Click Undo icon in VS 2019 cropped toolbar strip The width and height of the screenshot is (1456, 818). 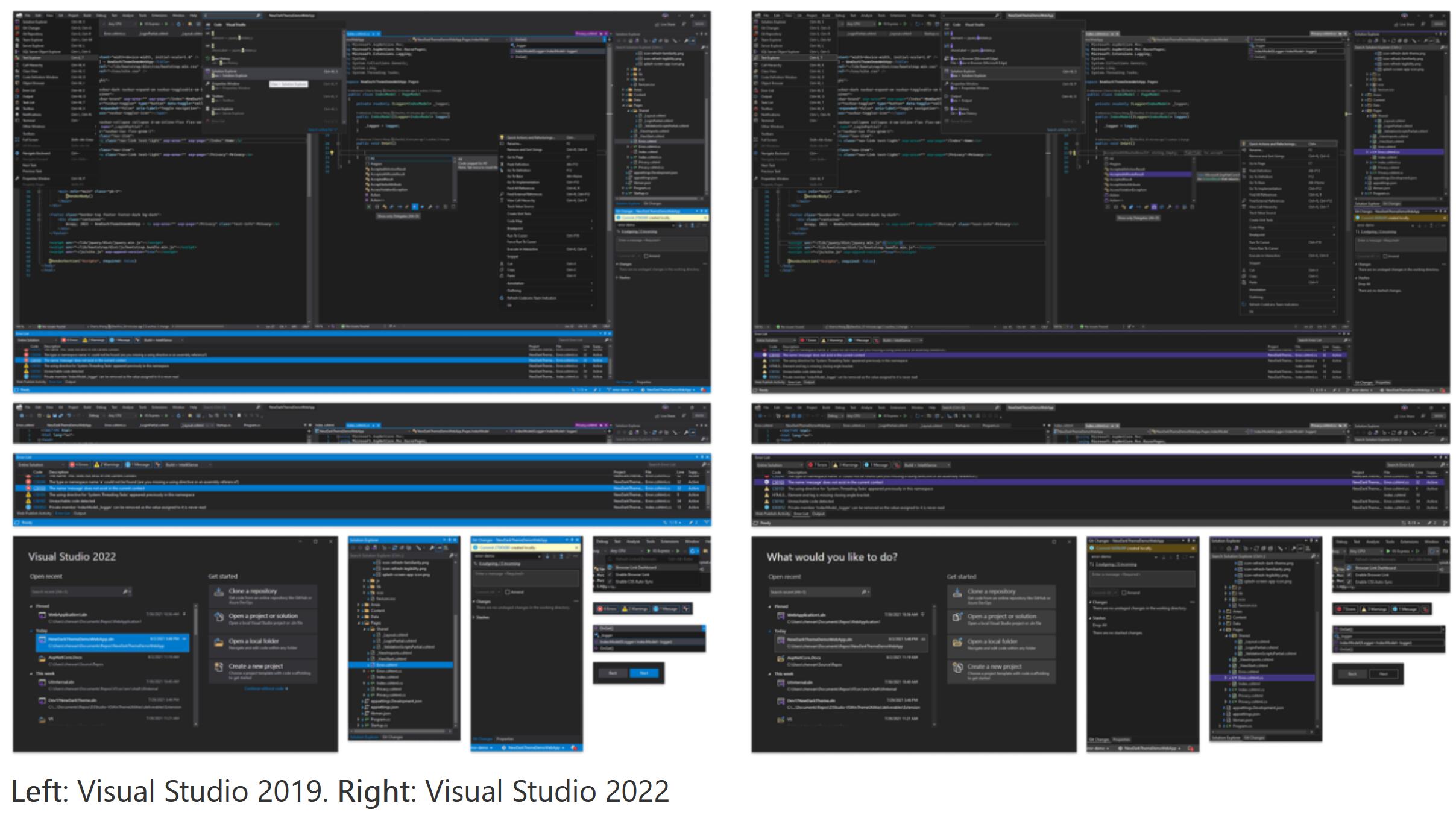click(69, 415)
